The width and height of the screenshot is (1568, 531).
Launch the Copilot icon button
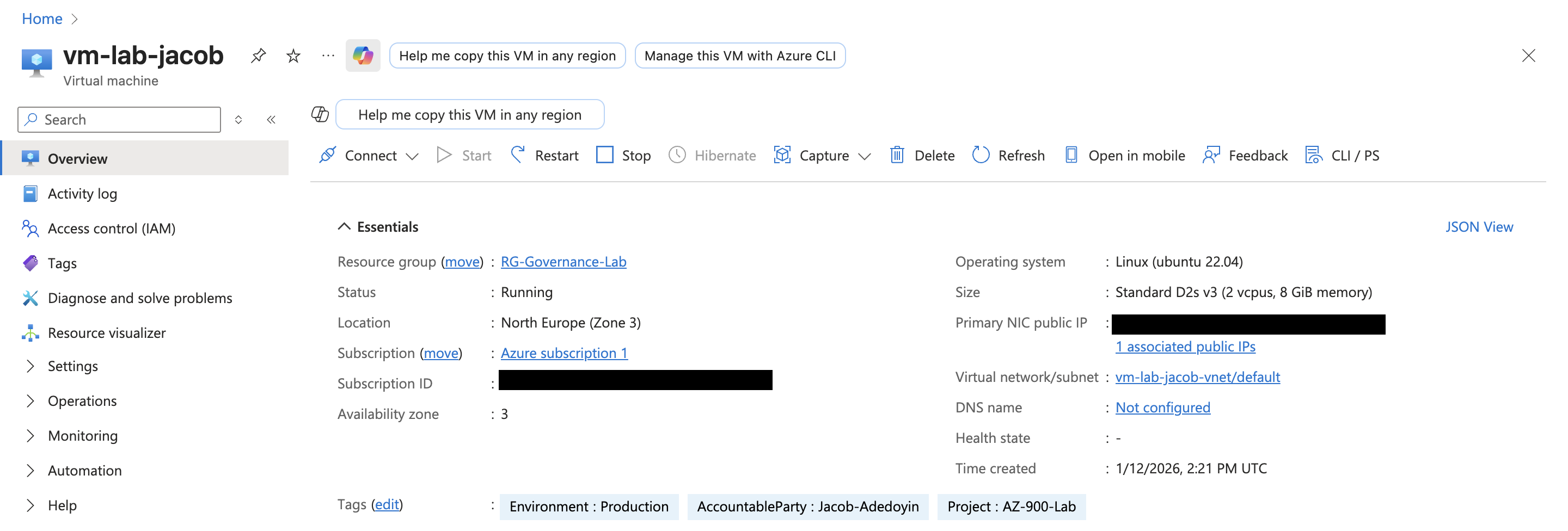(x=363, y=56)
